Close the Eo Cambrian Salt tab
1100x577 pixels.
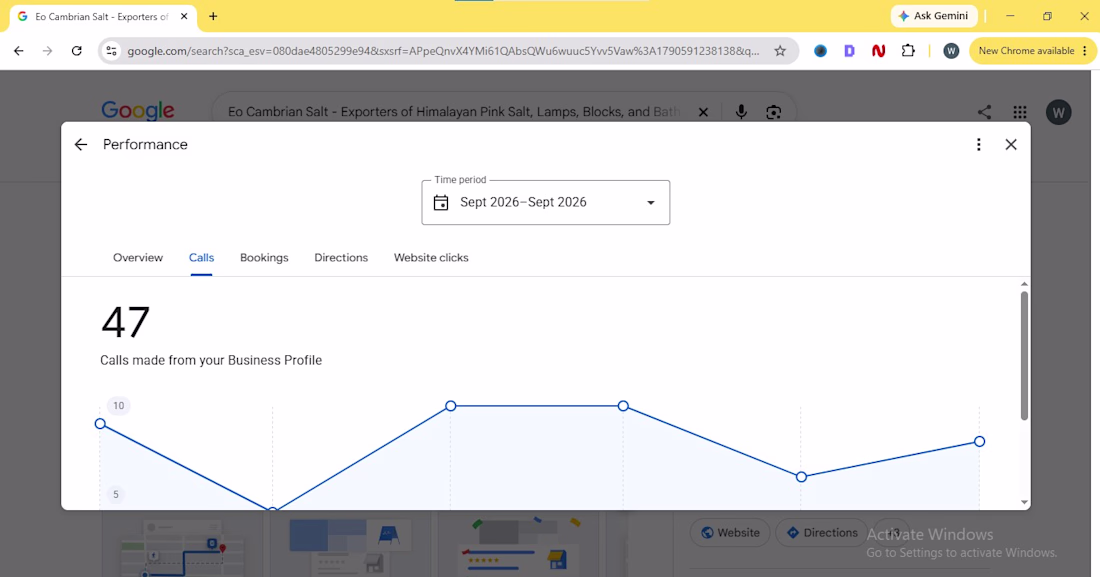click(184, 16)
